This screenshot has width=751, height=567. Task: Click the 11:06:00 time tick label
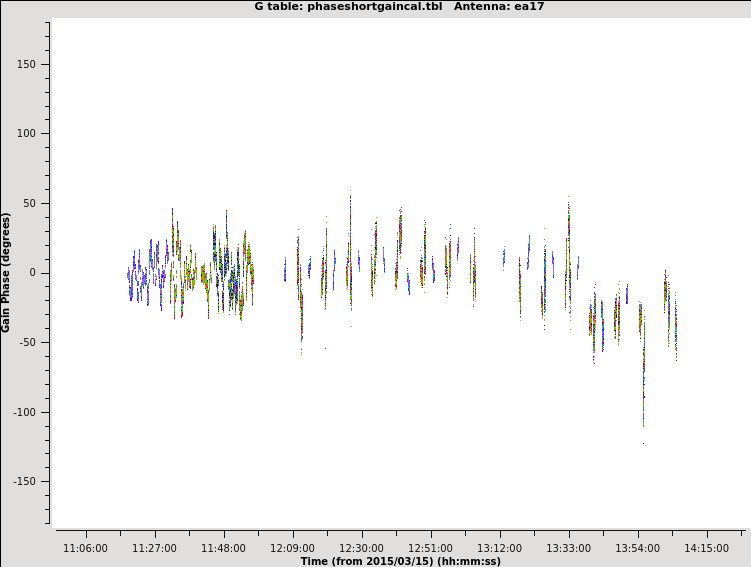click(x=85, y=548)
